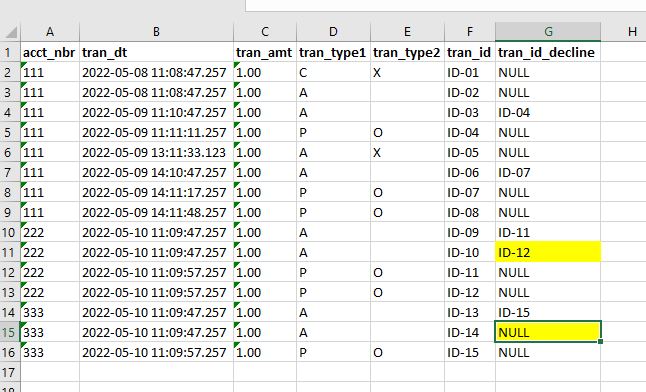
Task: Click the acct_nbr header cell
Action: pyautogui.click(x=50, y=52)
